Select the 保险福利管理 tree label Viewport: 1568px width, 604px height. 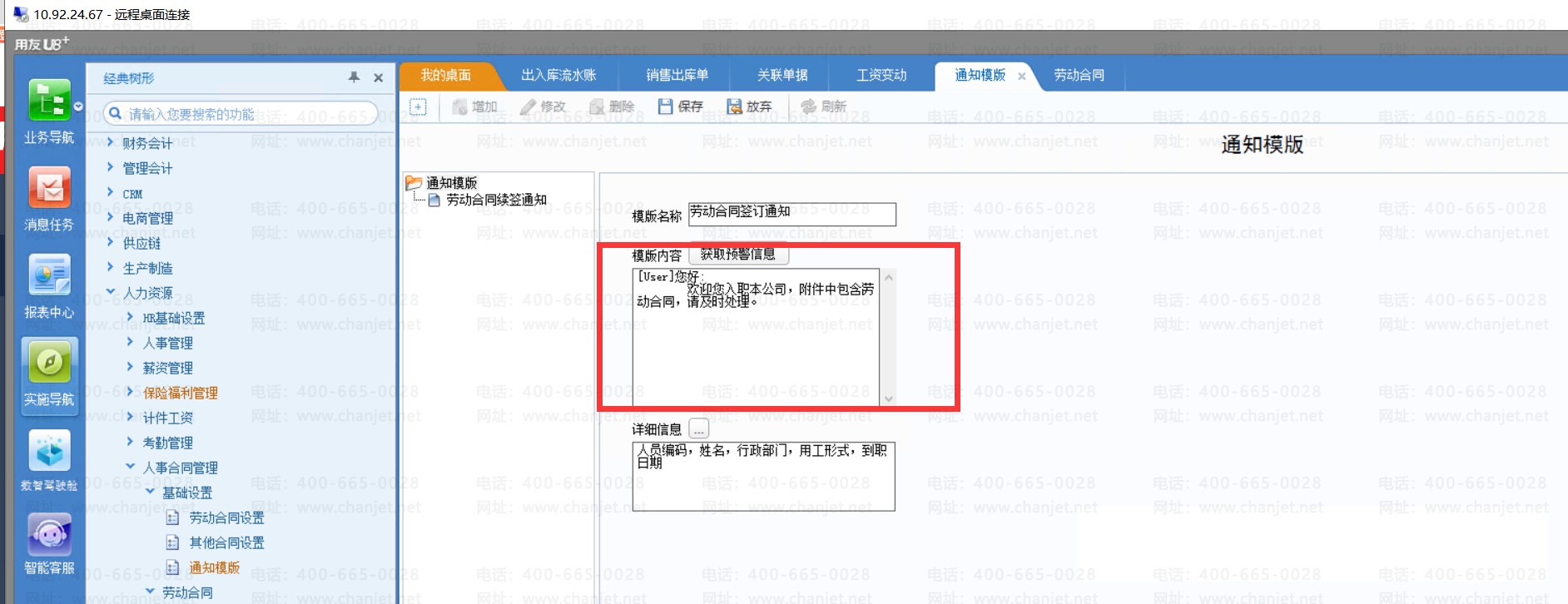(180, 393)
